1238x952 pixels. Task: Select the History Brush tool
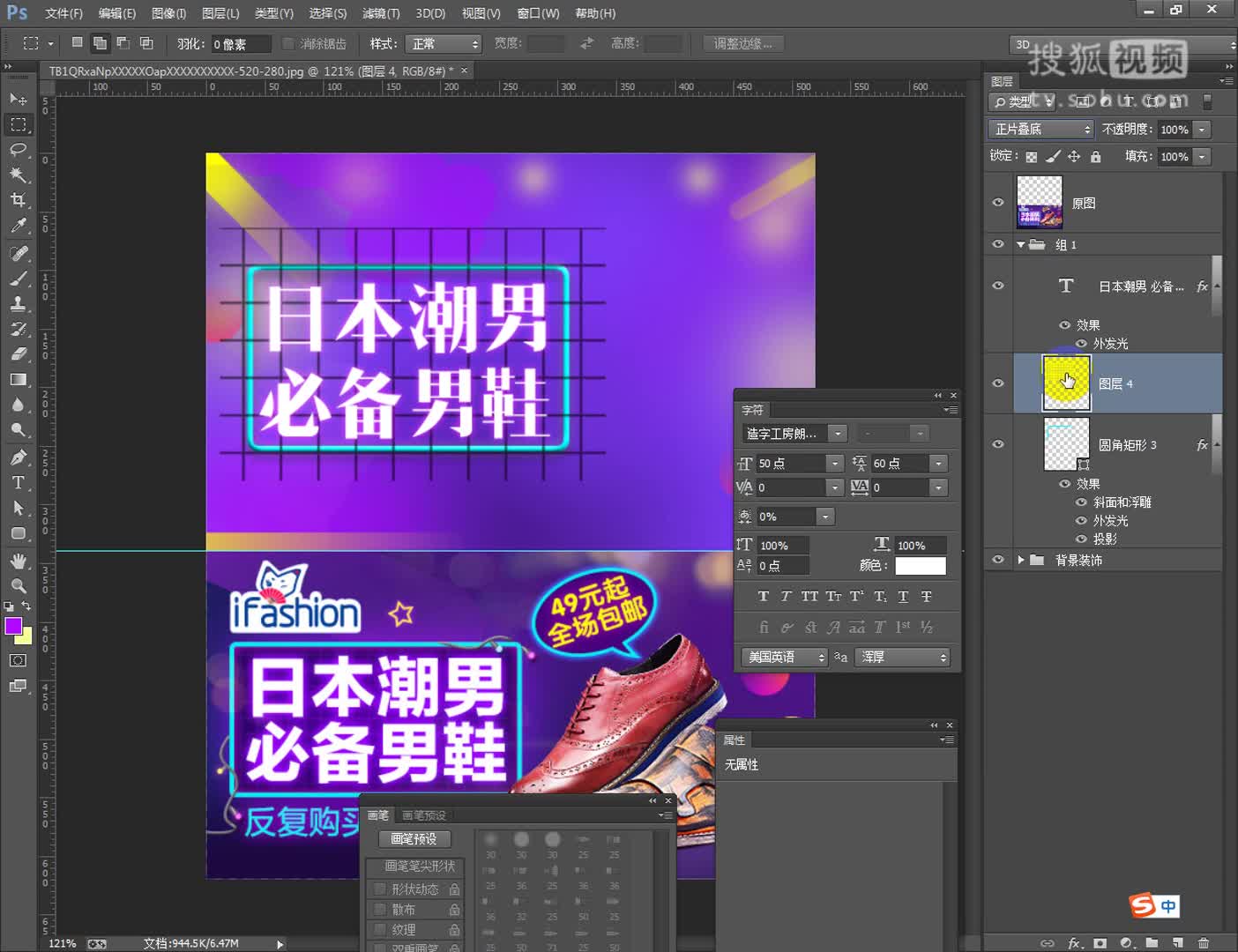point(18,329)
